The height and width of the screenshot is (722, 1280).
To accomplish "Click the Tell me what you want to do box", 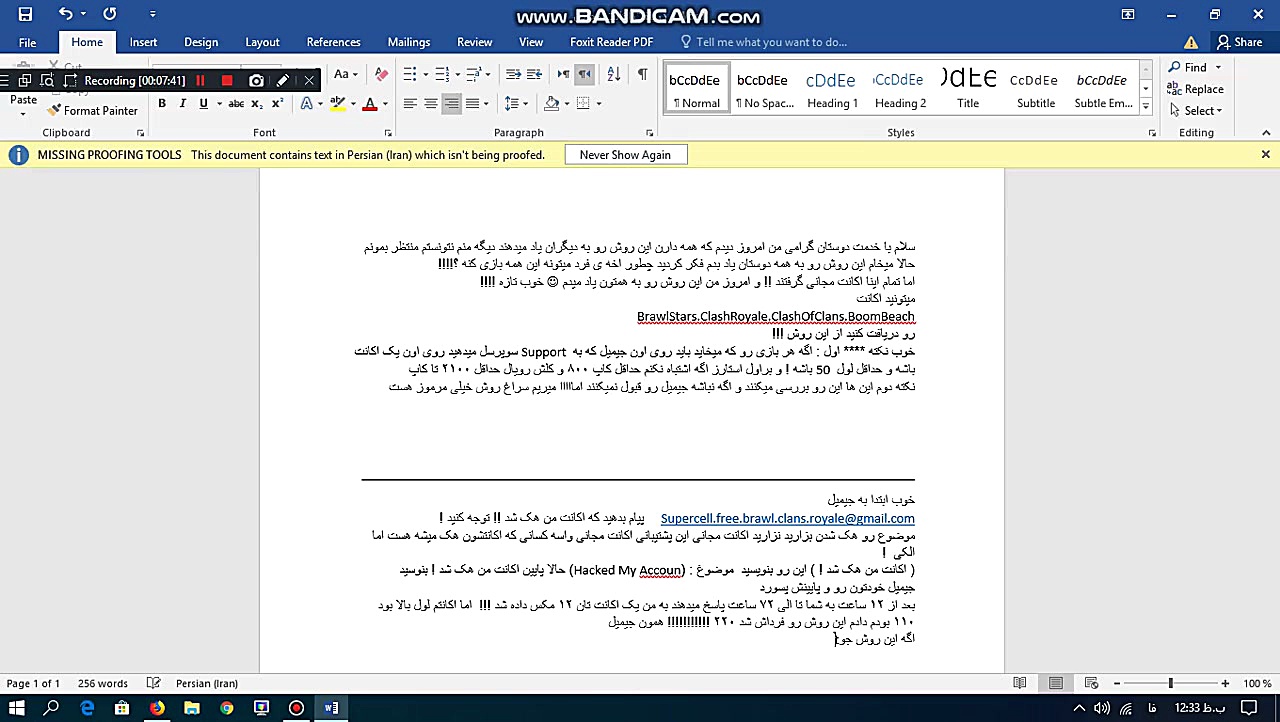I will point(771,42).
